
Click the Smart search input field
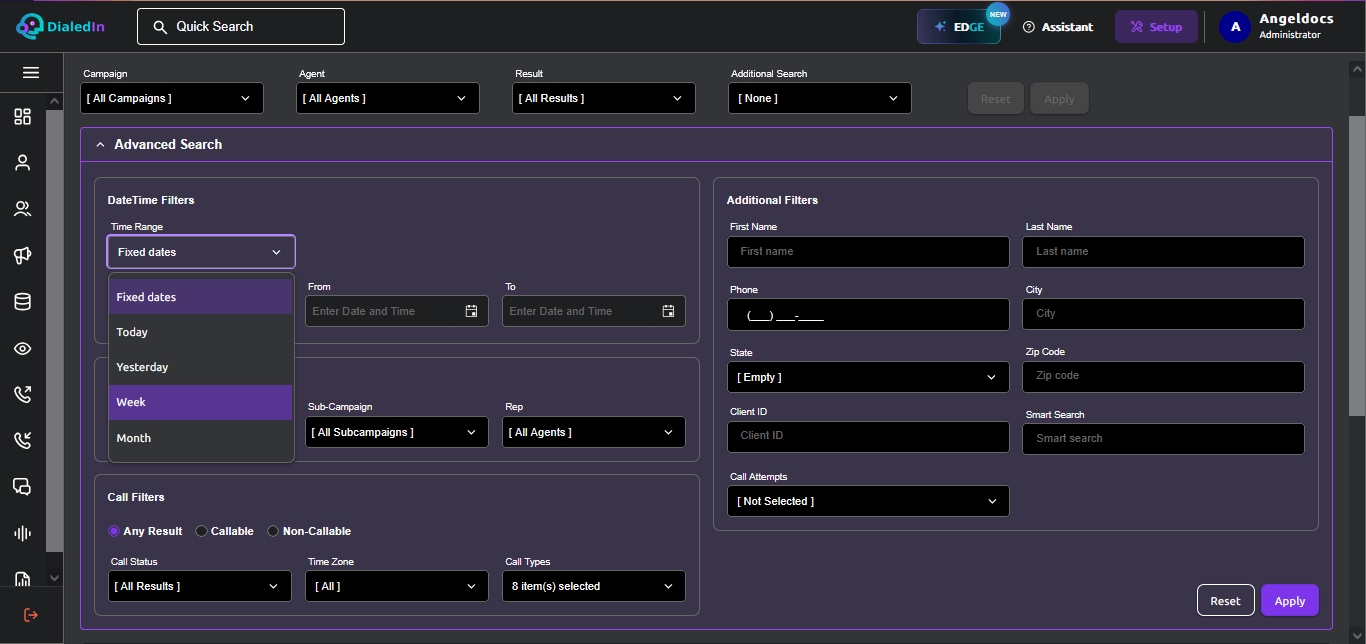pyautogui.click(x=1163, y=438)
